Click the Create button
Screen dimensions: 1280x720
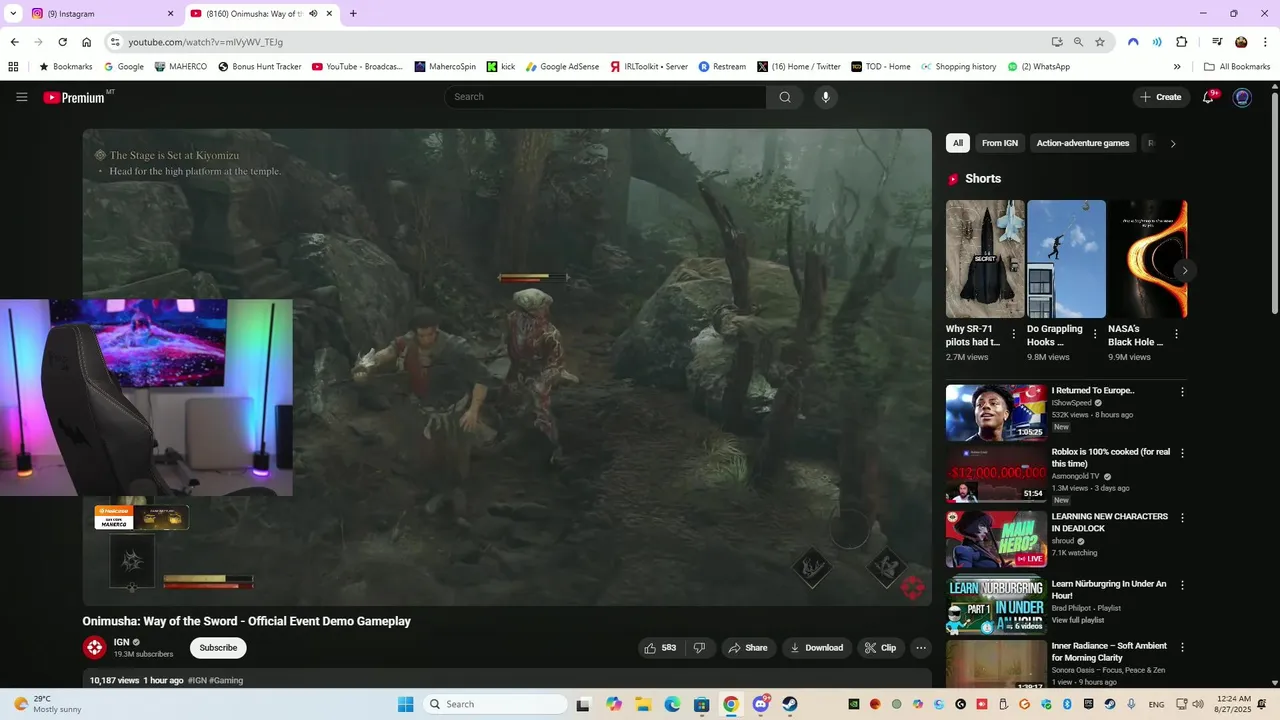tap(1160, 97)
